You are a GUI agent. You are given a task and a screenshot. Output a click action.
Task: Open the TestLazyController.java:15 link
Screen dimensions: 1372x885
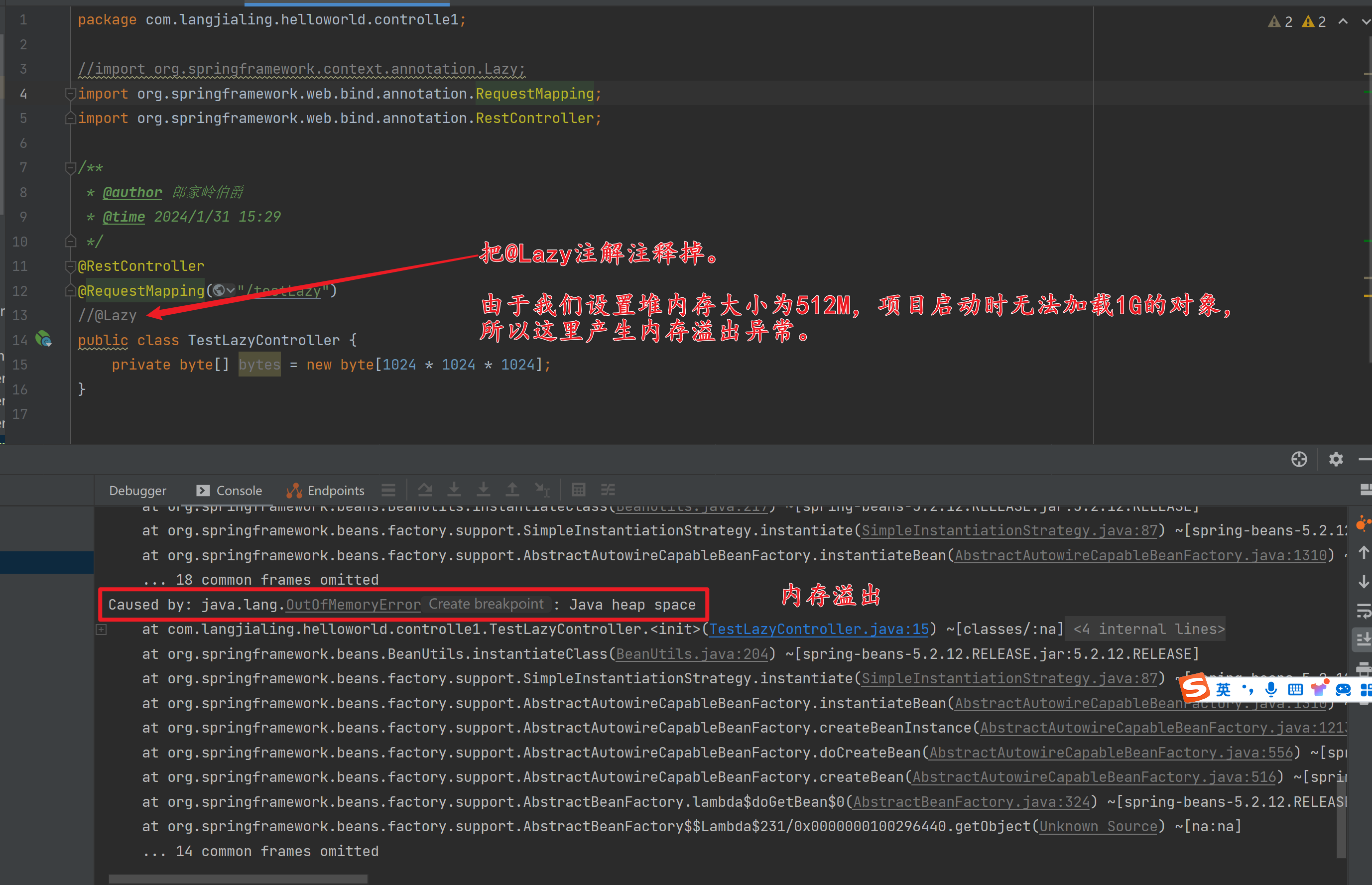coord(819,630)
